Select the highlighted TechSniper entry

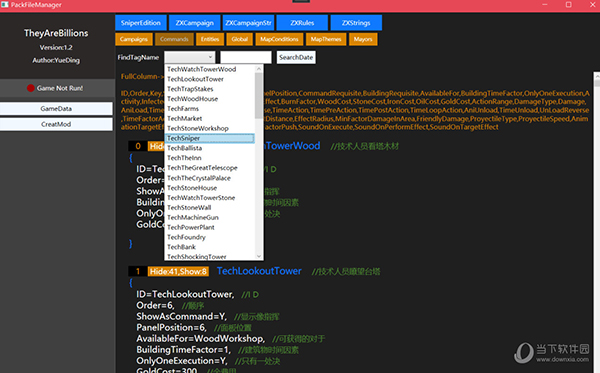210,138
